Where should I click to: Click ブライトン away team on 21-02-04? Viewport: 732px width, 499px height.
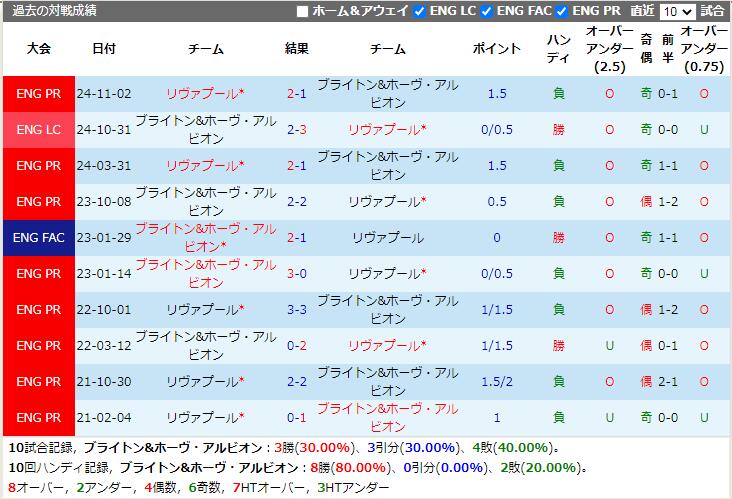pos(387,417)
